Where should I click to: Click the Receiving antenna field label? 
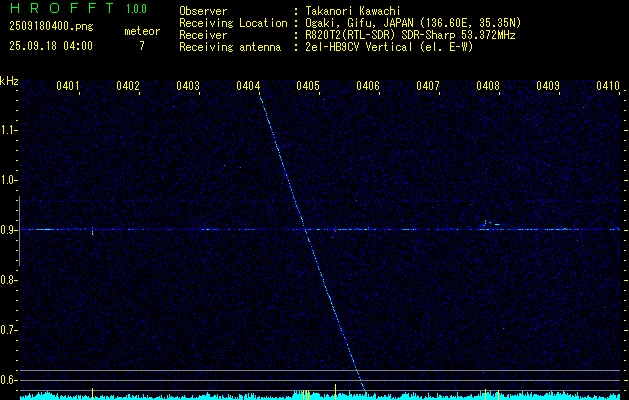(230, 47)
